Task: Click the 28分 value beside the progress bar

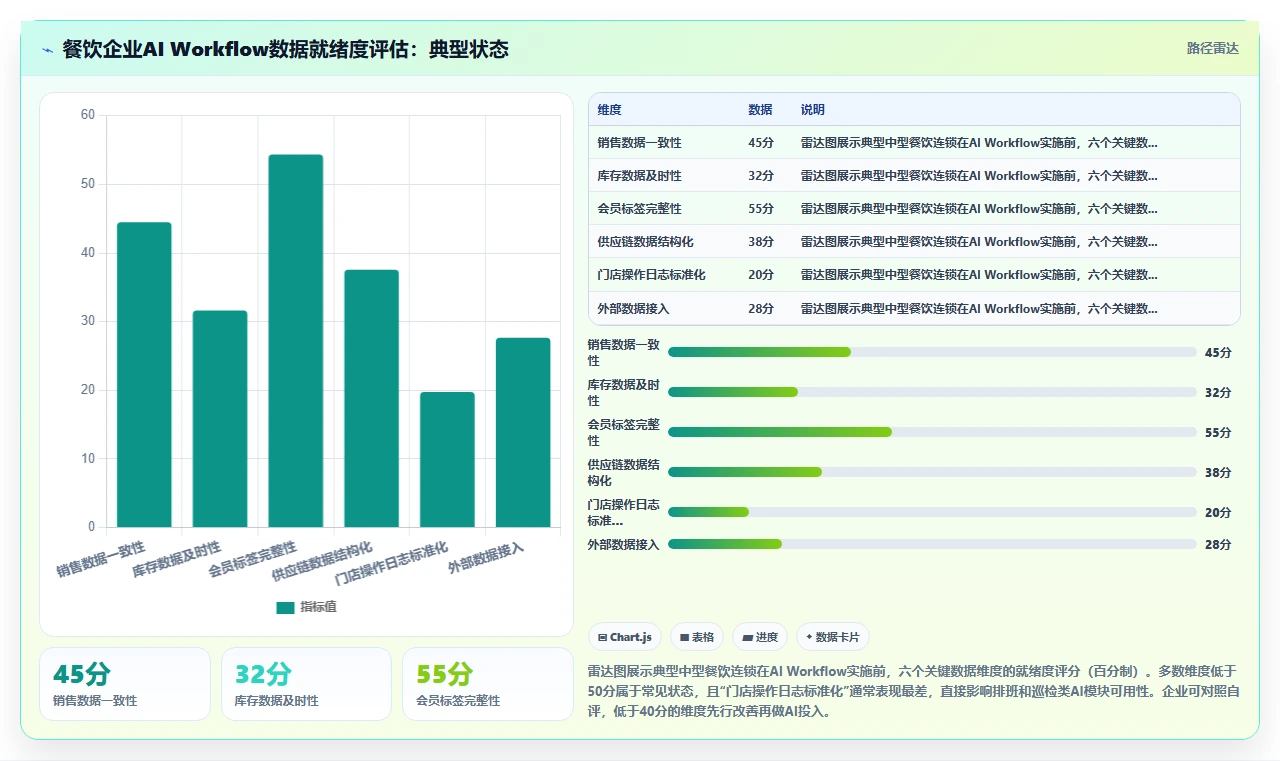Action: pos(1218,544)
